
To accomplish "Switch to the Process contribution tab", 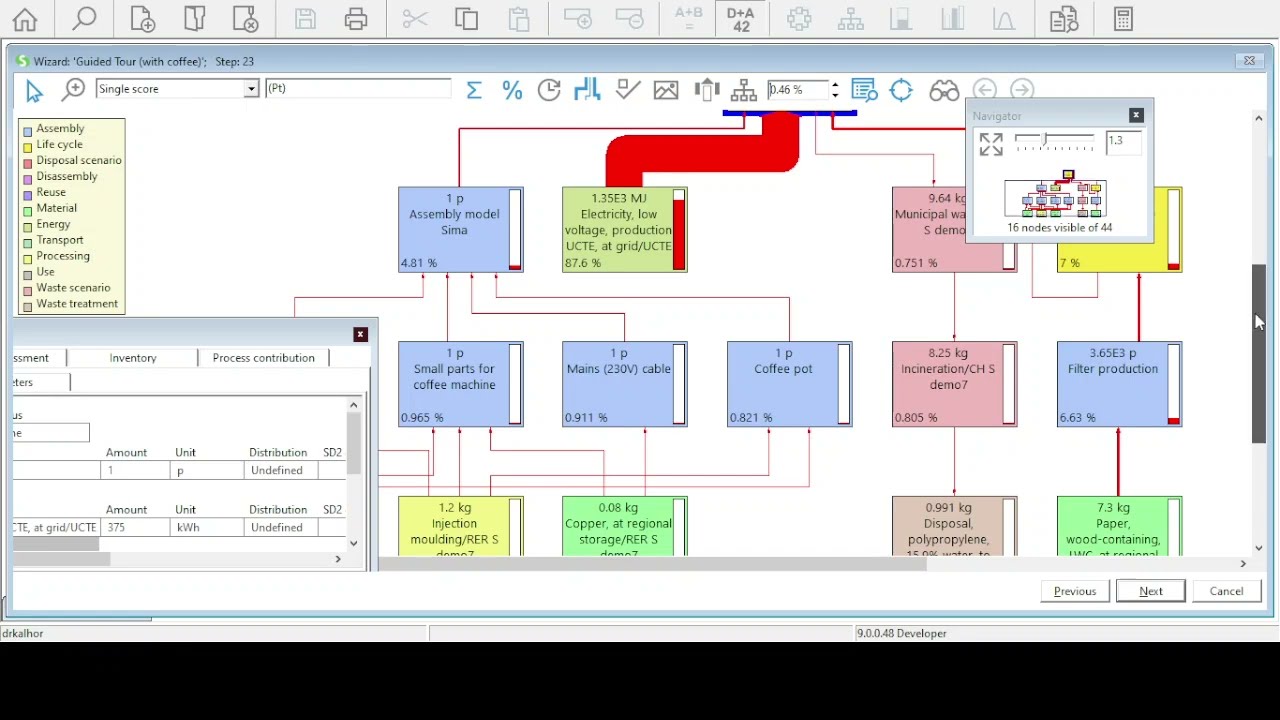I will click(x=264, y=357).
